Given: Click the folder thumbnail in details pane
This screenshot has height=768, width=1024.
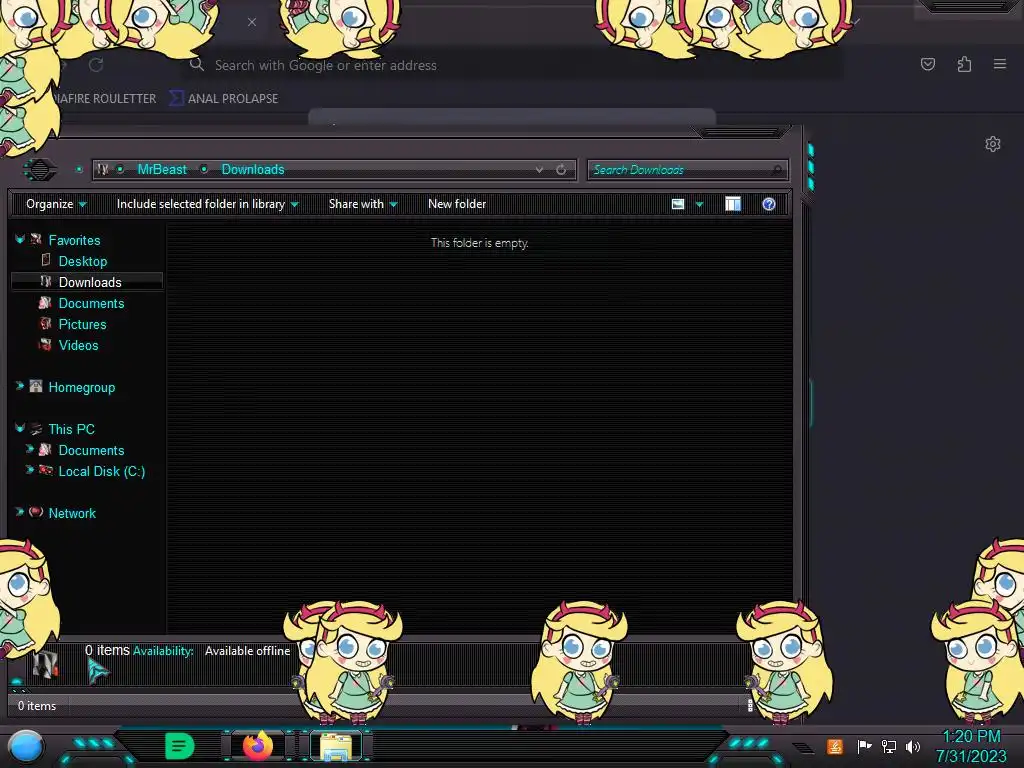Looking at the screenshot, I should [x=45, y=664].
